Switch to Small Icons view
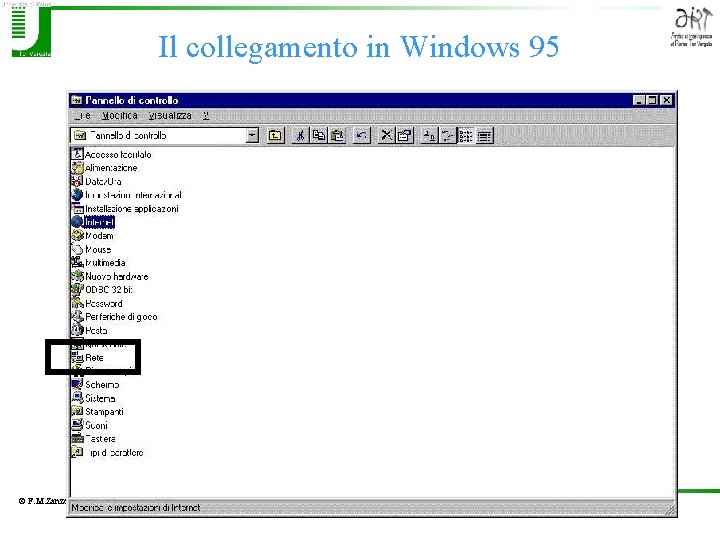The width and height of the screenshot is (720, 540). pos(447,135)
